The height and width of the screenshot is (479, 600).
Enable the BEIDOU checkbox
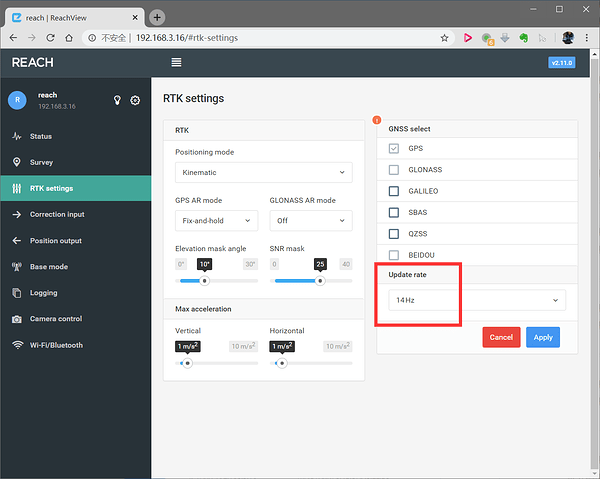394,255
